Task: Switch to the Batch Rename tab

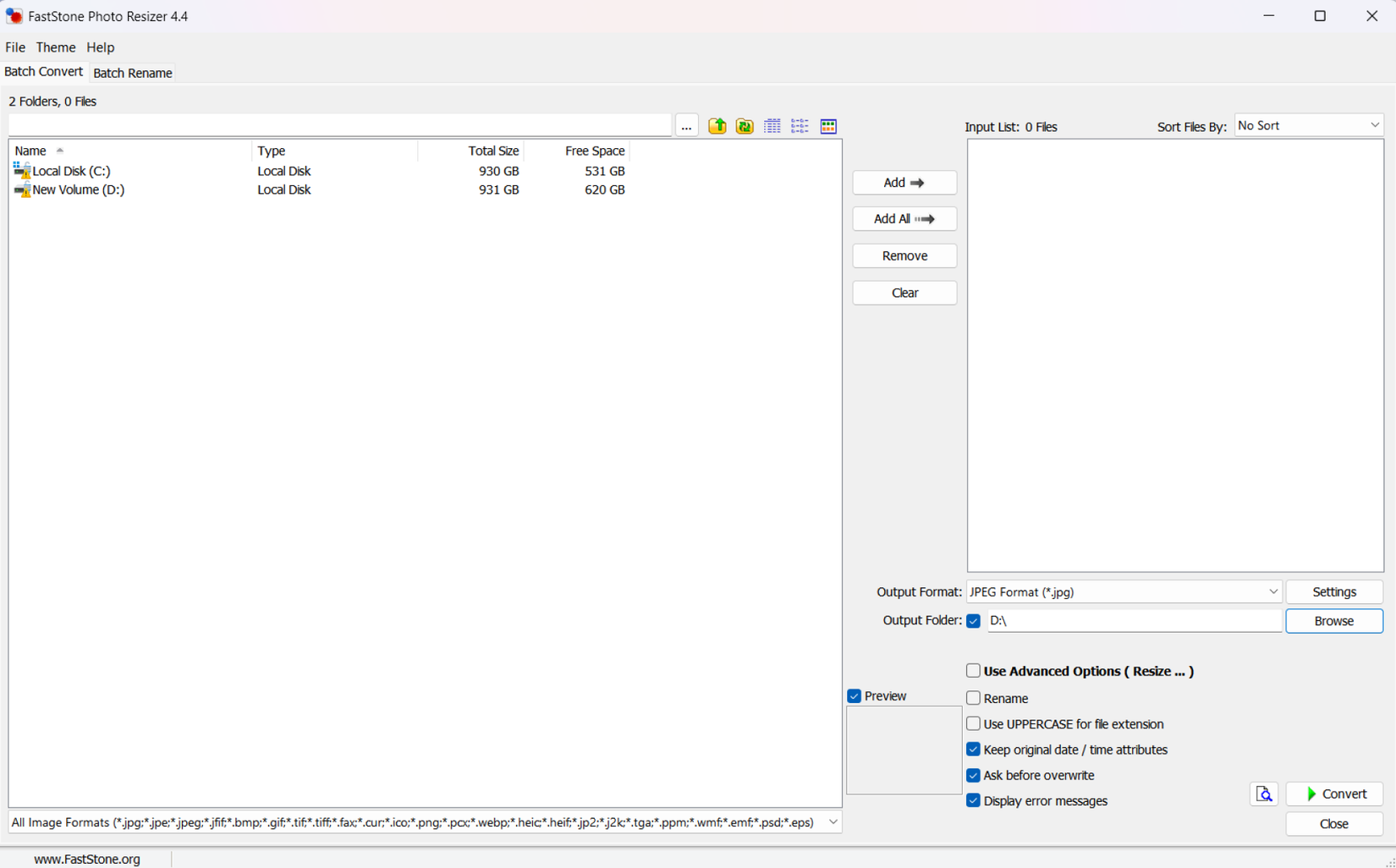Action: (133, 73)
